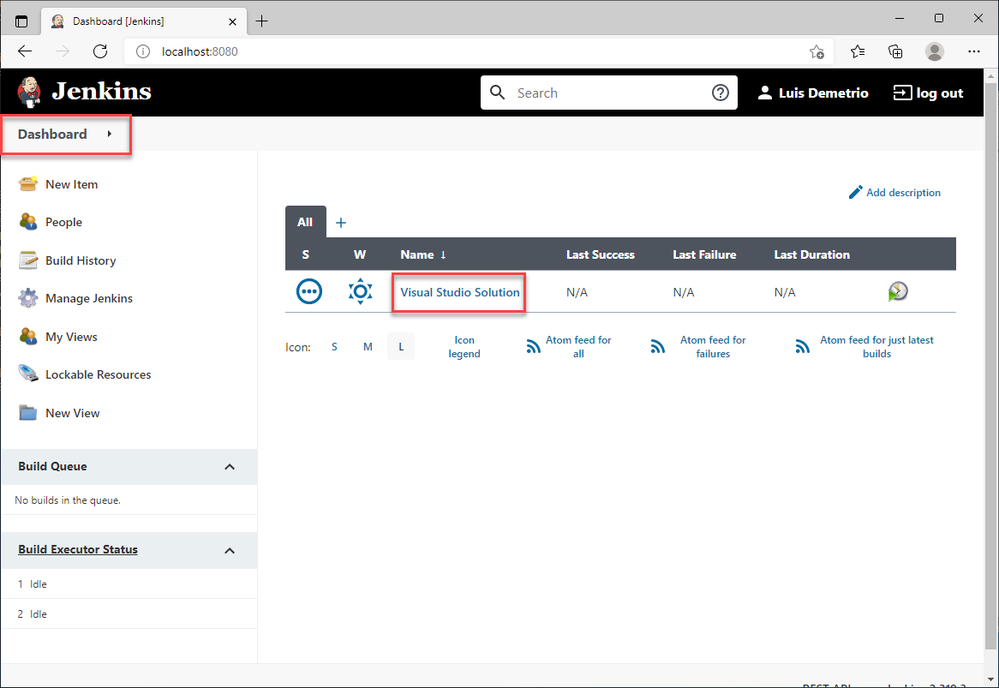This screenshot has width=999, height=688.
Task: Open the browser profile avatar
Action: (x=935, y=52)
